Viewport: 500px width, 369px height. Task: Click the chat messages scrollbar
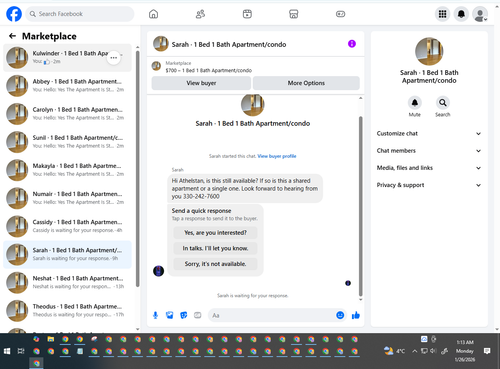pyautogui.click(x=360, y=206)
